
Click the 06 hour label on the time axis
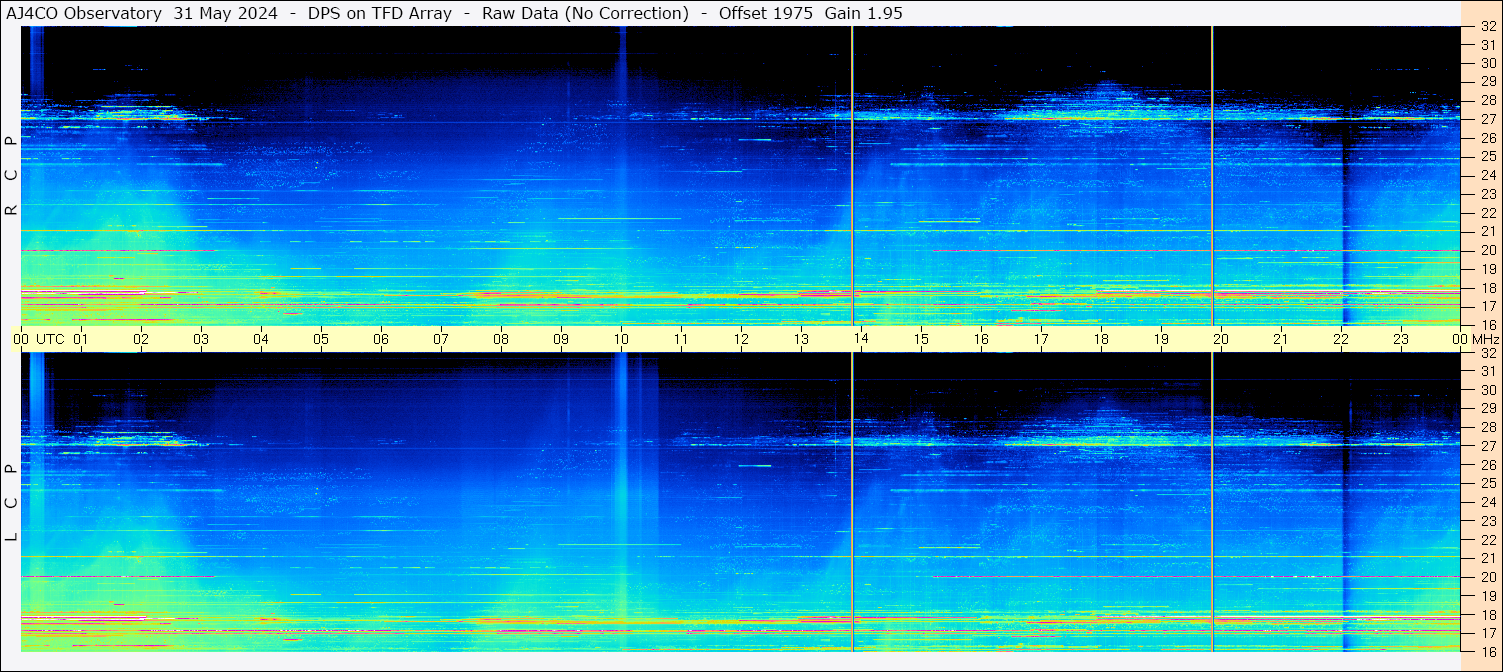pyautogui.click(x=381, y=339)
